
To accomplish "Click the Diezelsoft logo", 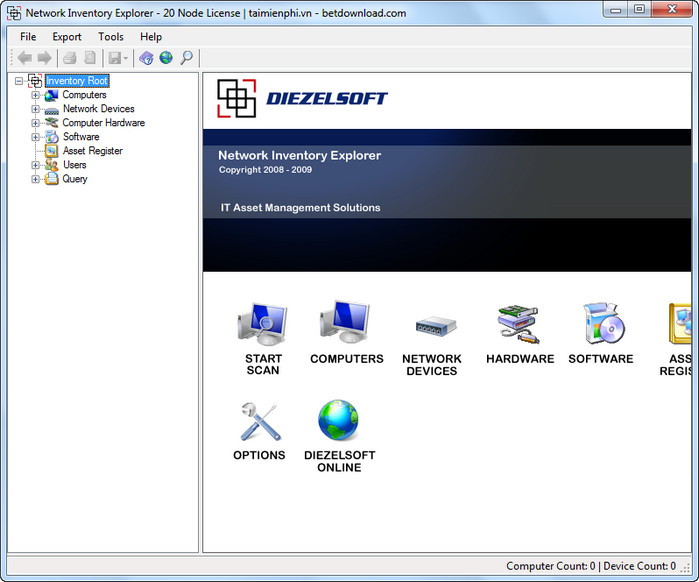I will (302, 98).
